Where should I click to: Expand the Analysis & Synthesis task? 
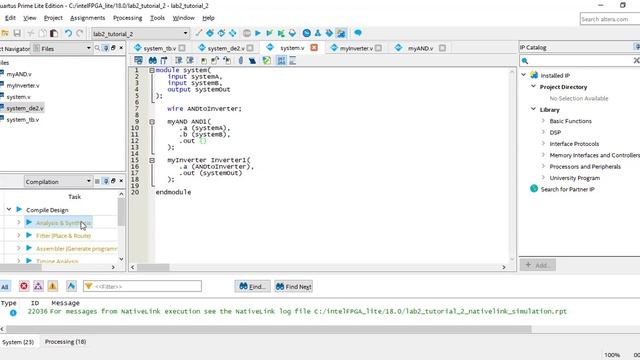[18, 222]
